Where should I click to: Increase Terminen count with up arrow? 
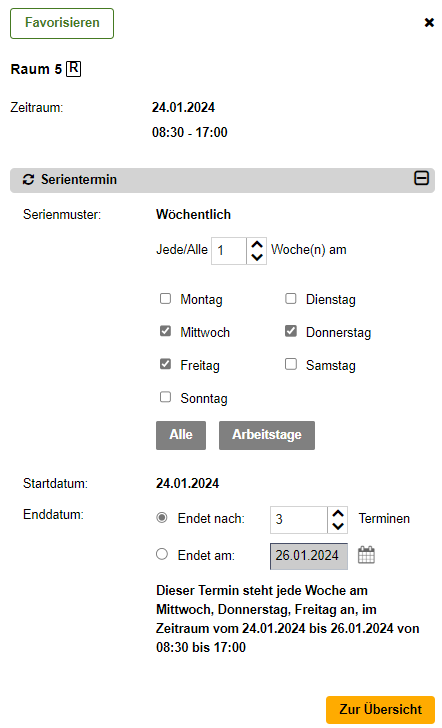(338, 514)
